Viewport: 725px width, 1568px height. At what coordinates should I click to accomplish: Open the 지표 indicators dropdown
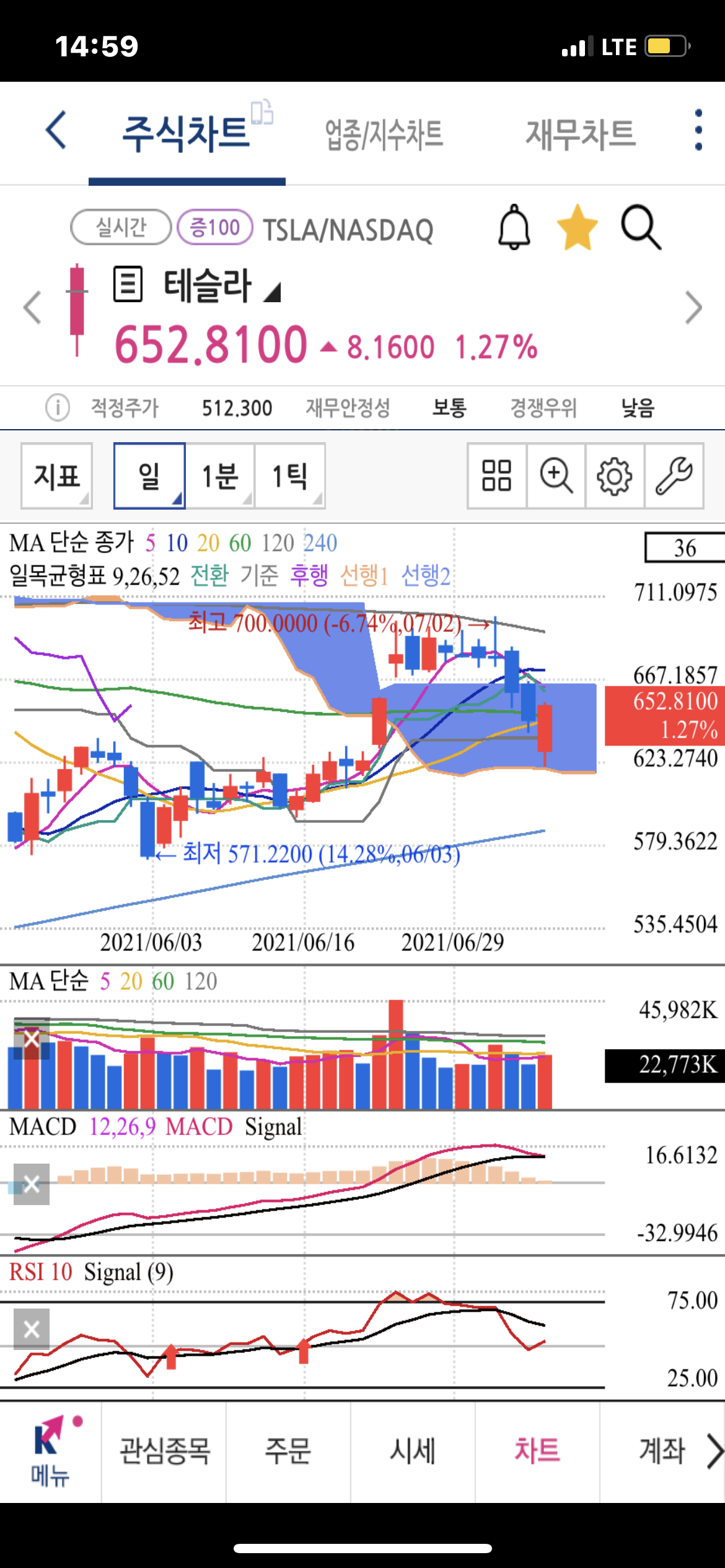(56, 476)
